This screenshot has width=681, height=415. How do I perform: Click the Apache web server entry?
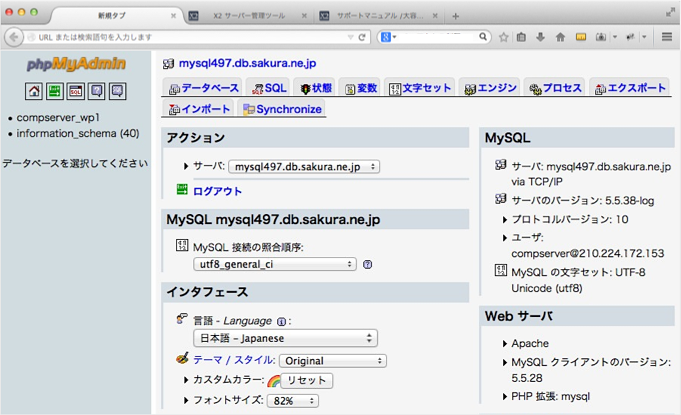pyautogui.click(x=530, y=343)
